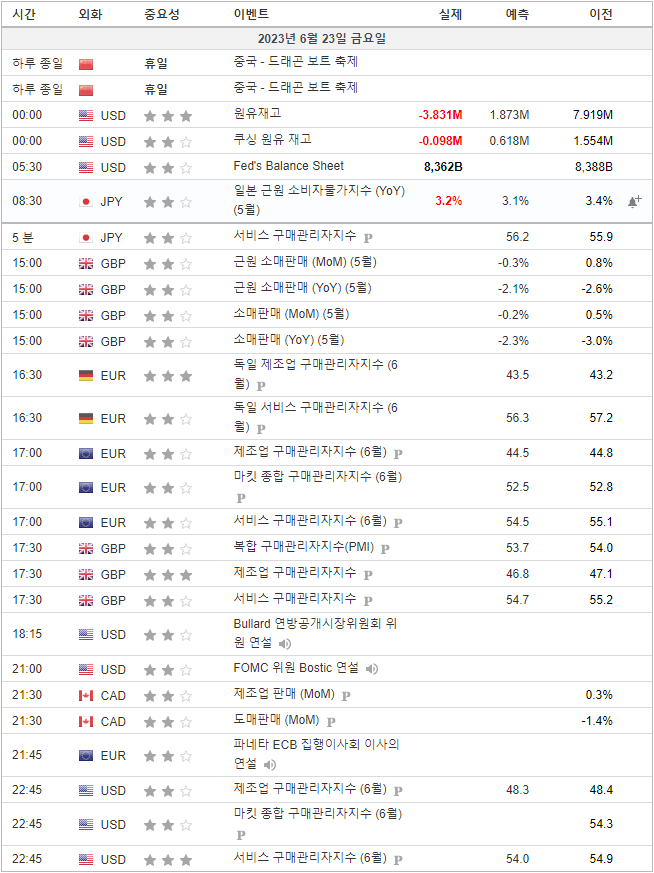Click the Japan flag in the 08:30 row

(x=86, y=201)
